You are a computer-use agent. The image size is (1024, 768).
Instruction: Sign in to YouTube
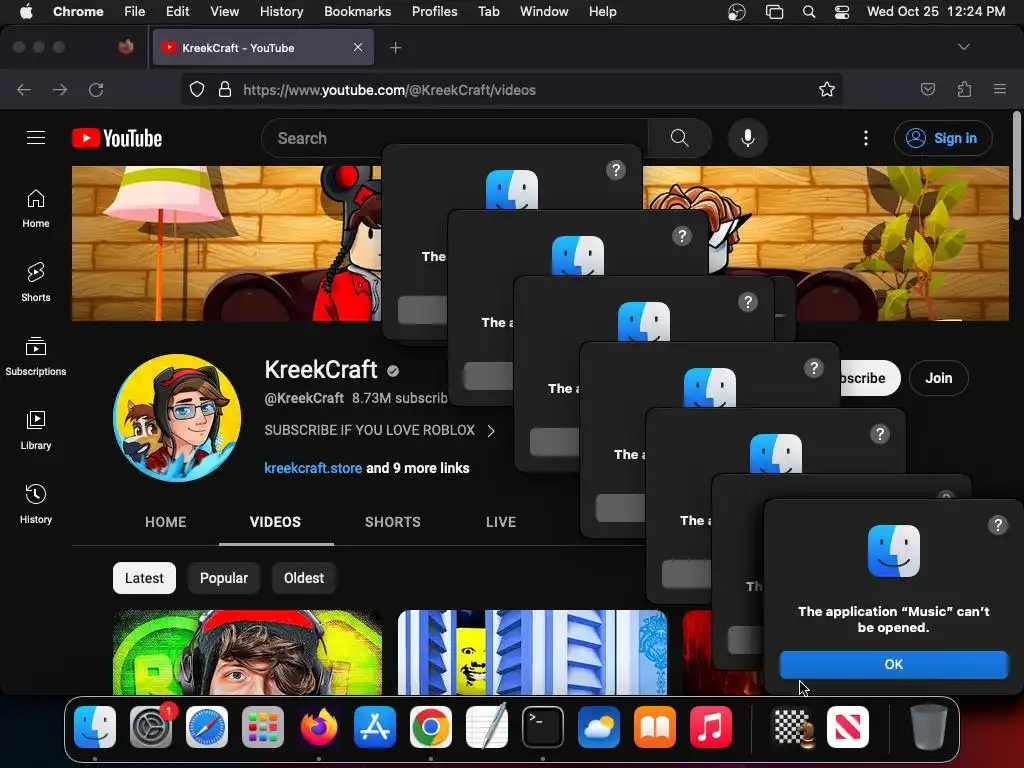tap(943, 138)
